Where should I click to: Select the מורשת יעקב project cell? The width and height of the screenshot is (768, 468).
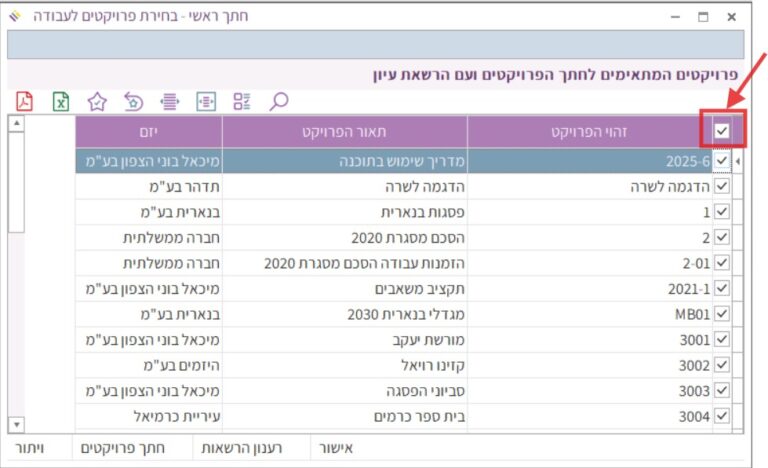tap(344, 340)
